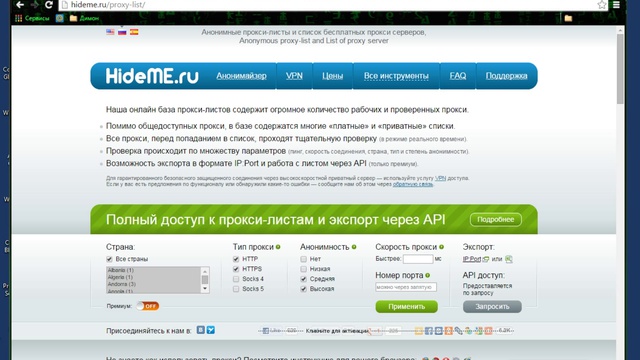The height and width of the screenshot is (360, 640).
Task: Open the FAQ menu item
Action: 458,76
